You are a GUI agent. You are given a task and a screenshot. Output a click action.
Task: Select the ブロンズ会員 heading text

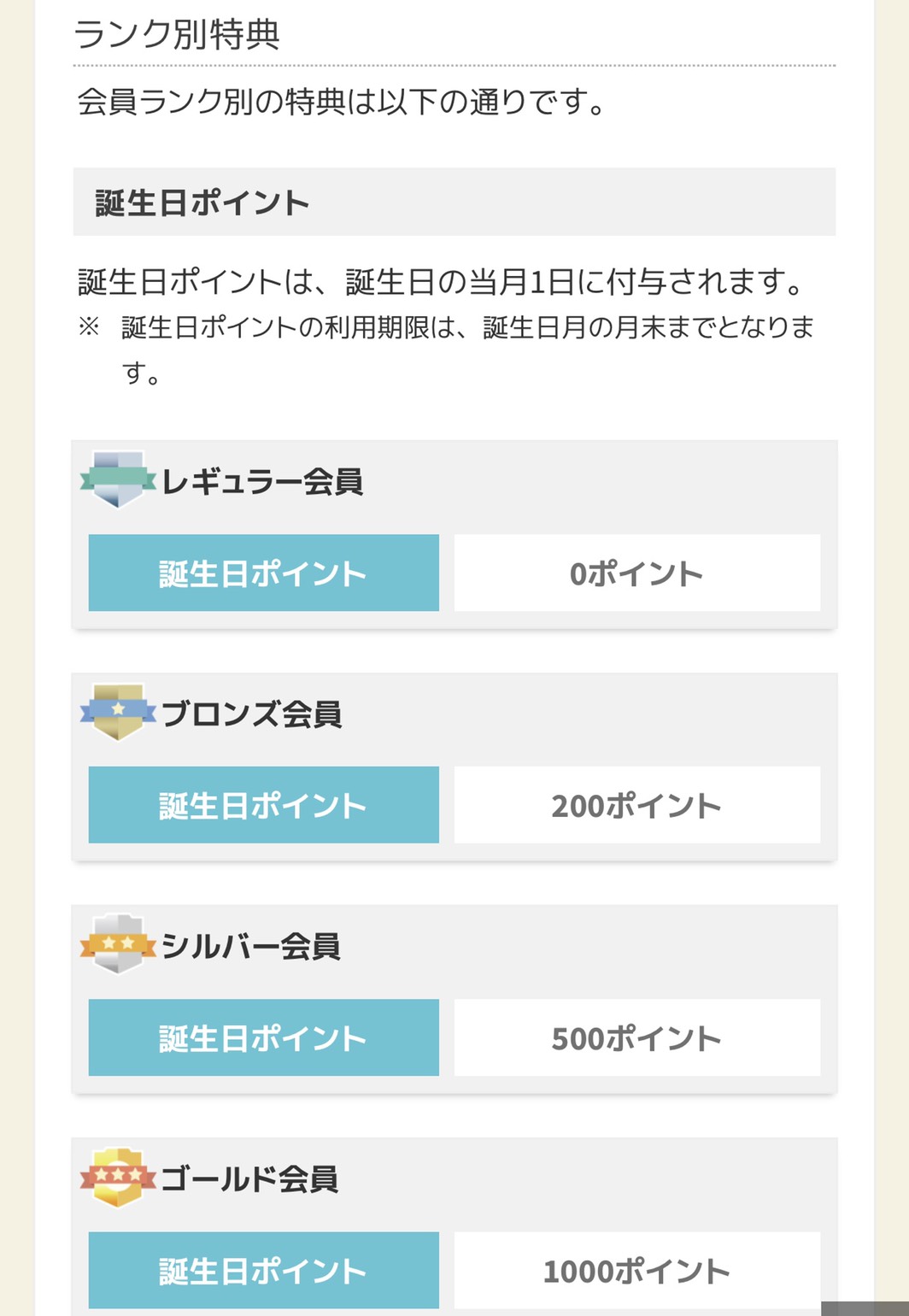(252, 714)
